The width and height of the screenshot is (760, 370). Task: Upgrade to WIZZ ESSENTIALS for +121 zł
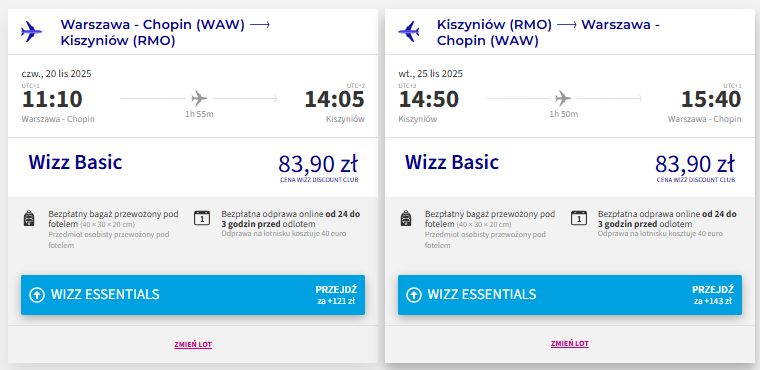click(193, 295)
